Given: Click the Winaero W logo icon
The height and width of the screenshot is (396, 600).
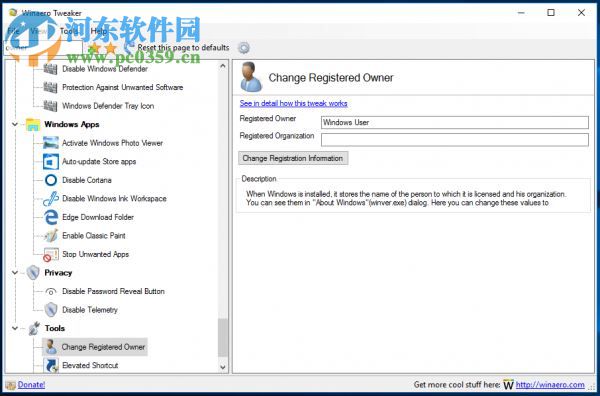Looking at the screenshot, I should pyautogui.click(x=509, y=385).
